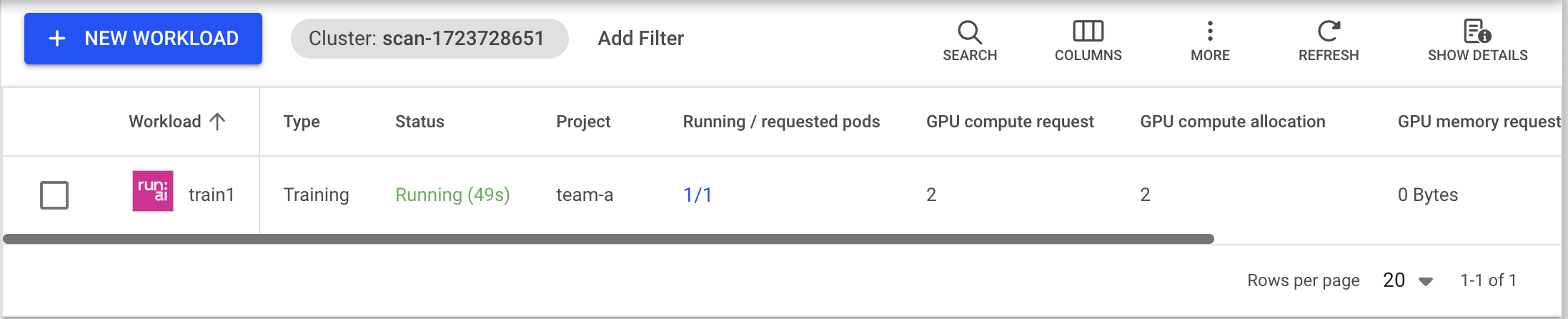Open the Cluster scan-1723728651 filter chip

(x=430, y=39)
